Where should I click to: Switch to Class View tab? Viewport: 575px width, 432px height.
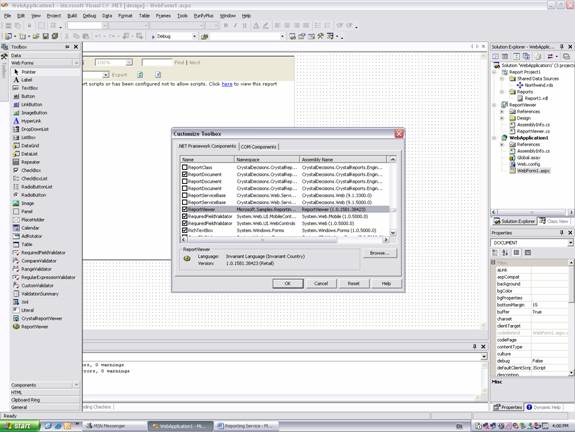coord(554,221)
